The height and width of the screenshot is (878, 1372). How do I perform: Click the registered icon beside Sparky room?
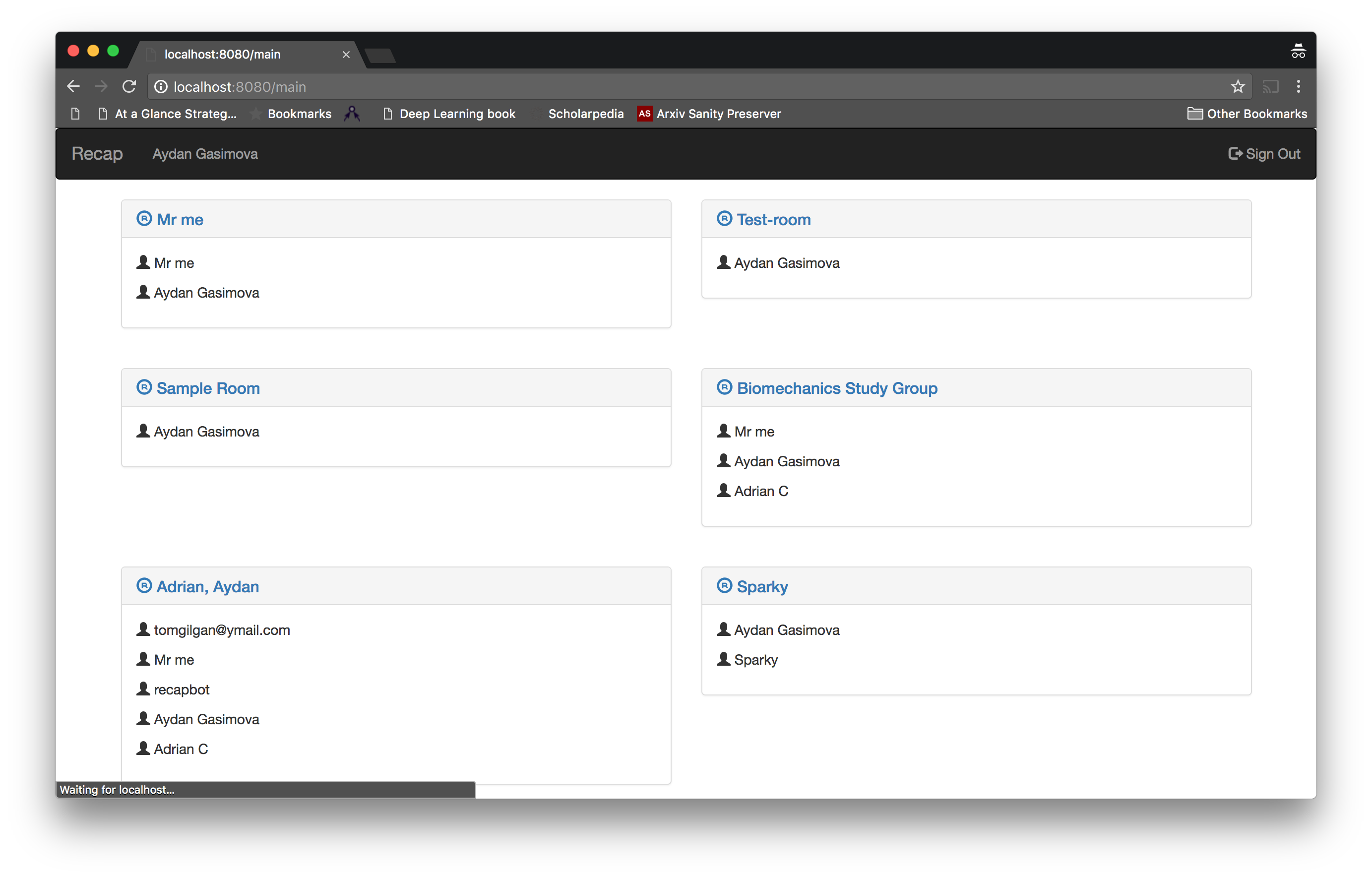(724, 585)
